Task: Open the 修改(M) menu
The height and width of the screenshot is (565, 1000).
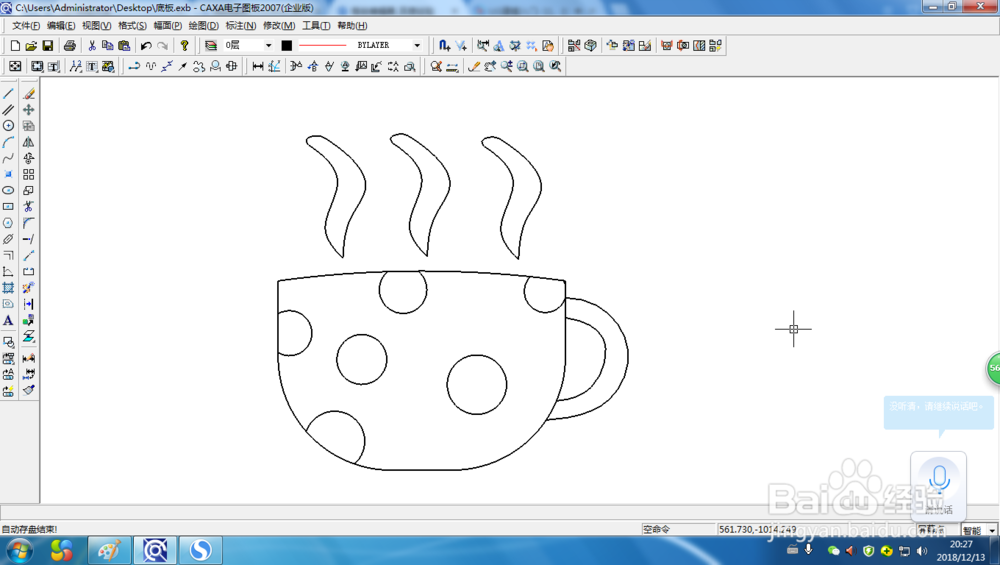Action: [279, 26]
